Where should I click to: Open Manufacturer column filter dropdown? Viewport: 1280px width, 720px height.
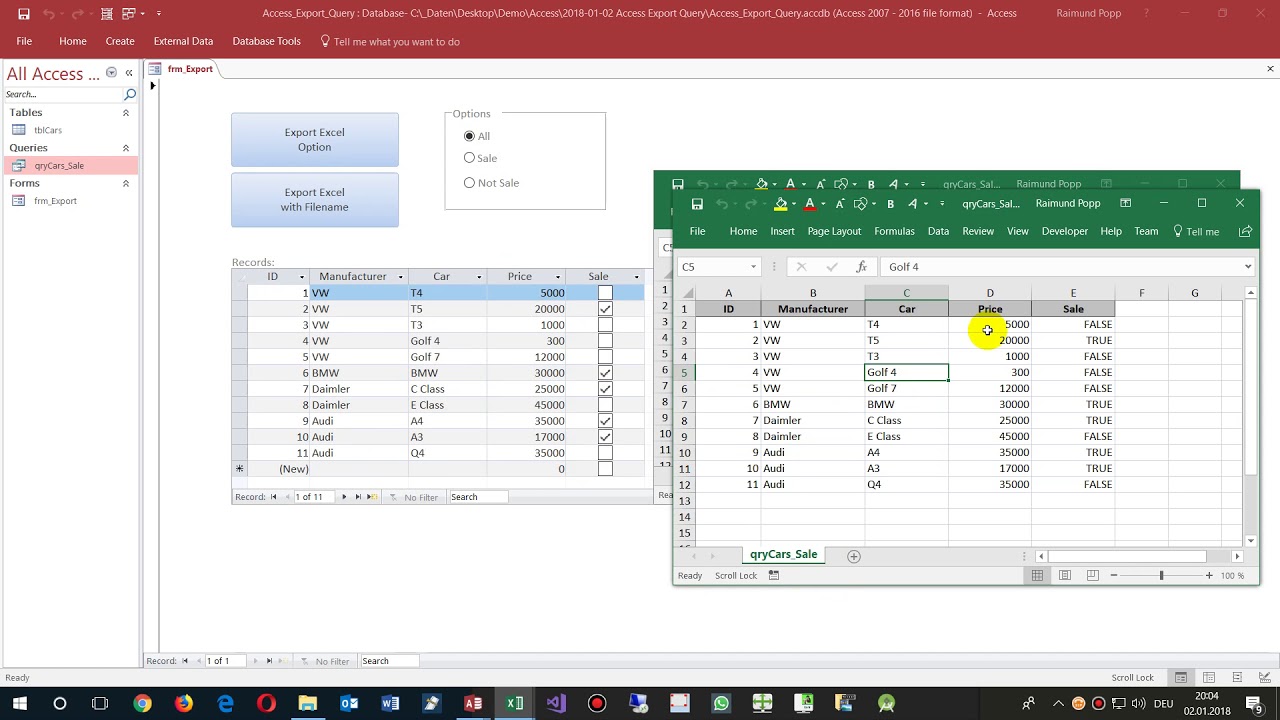pyautogui.click(x=400, y=277)
